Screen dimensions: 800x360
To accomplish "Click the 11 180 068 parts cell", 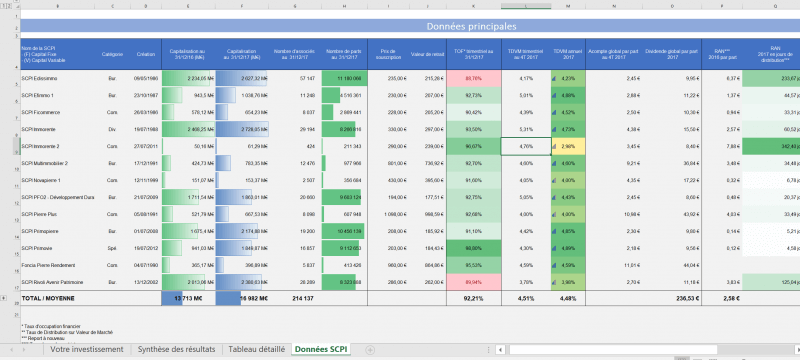I will click(344, 79).
